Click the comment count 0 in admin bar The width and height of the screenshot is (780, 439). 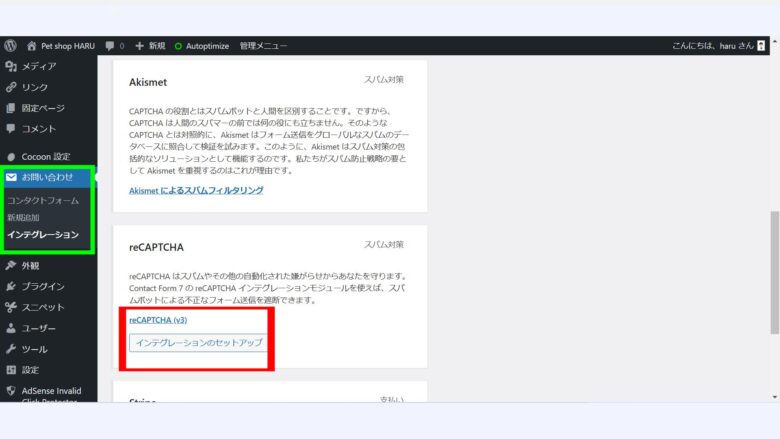pyautogui.click(x=122, y=46)
